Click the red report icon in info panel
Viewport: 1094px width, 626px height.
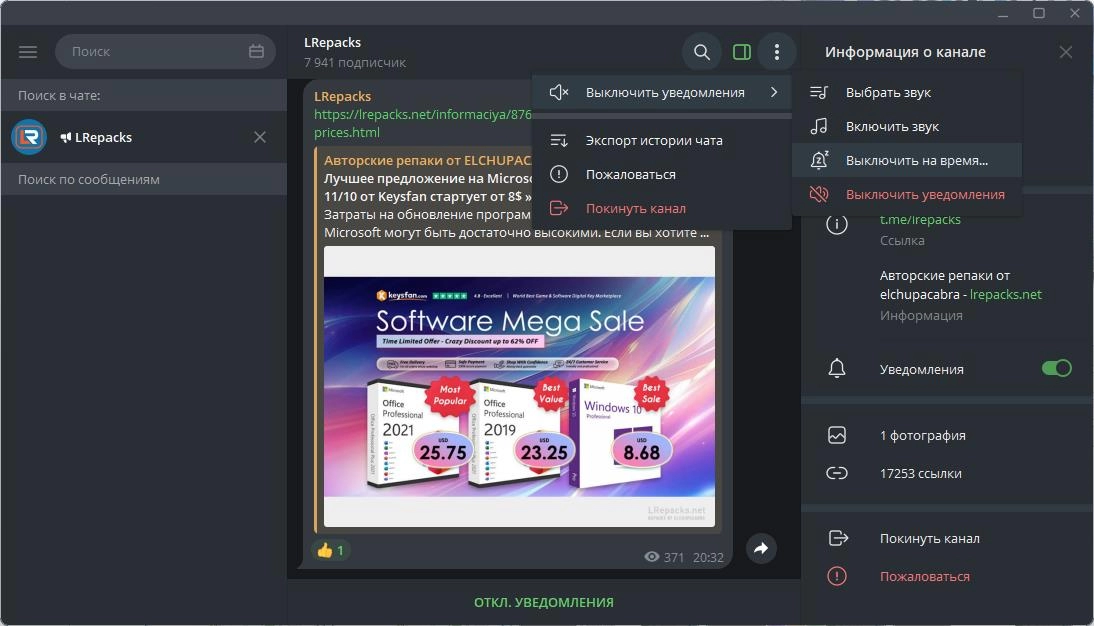(837, 576)
